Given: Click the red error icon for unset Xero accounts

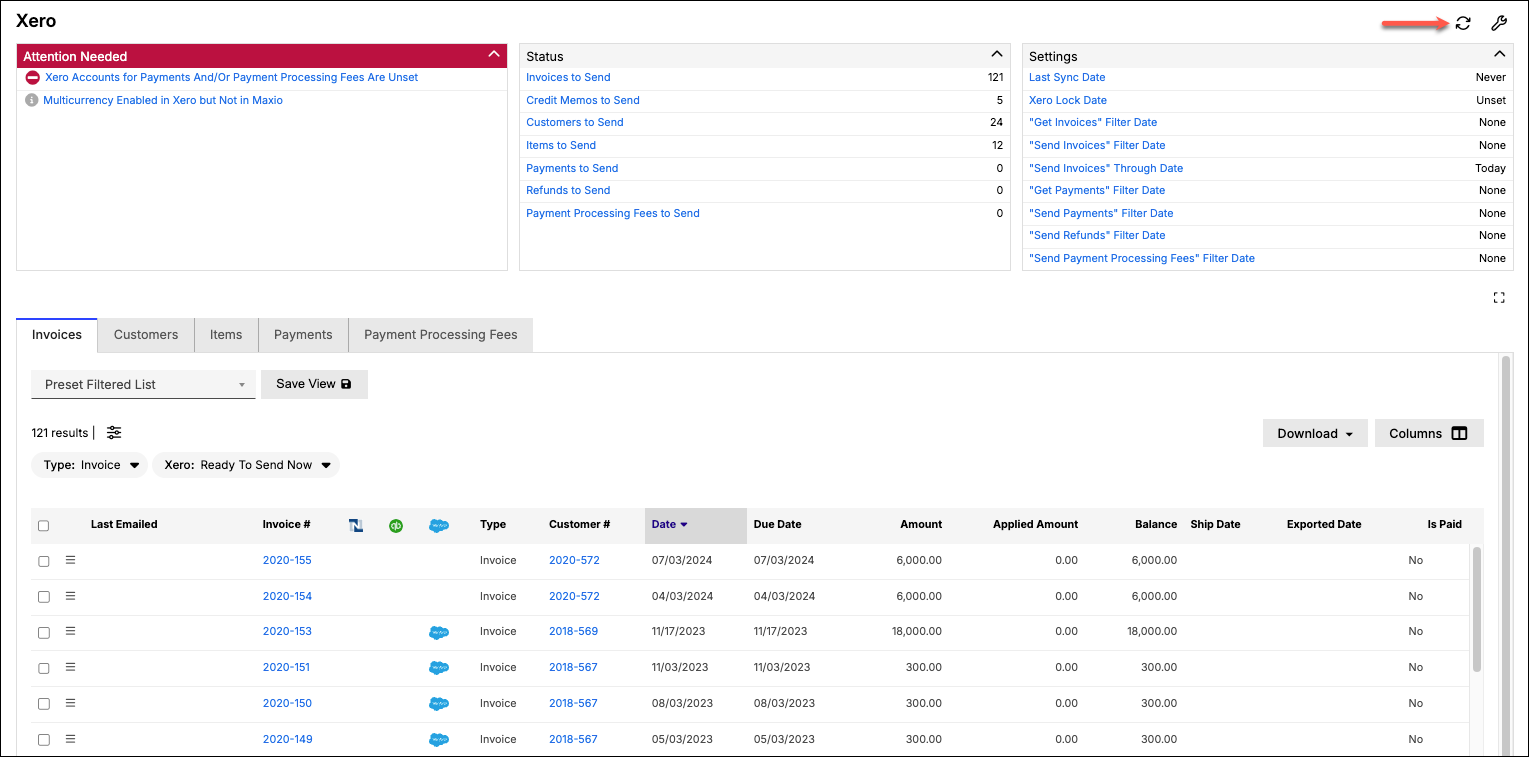Looking at the screenshot, I should [x=32, y=77].
